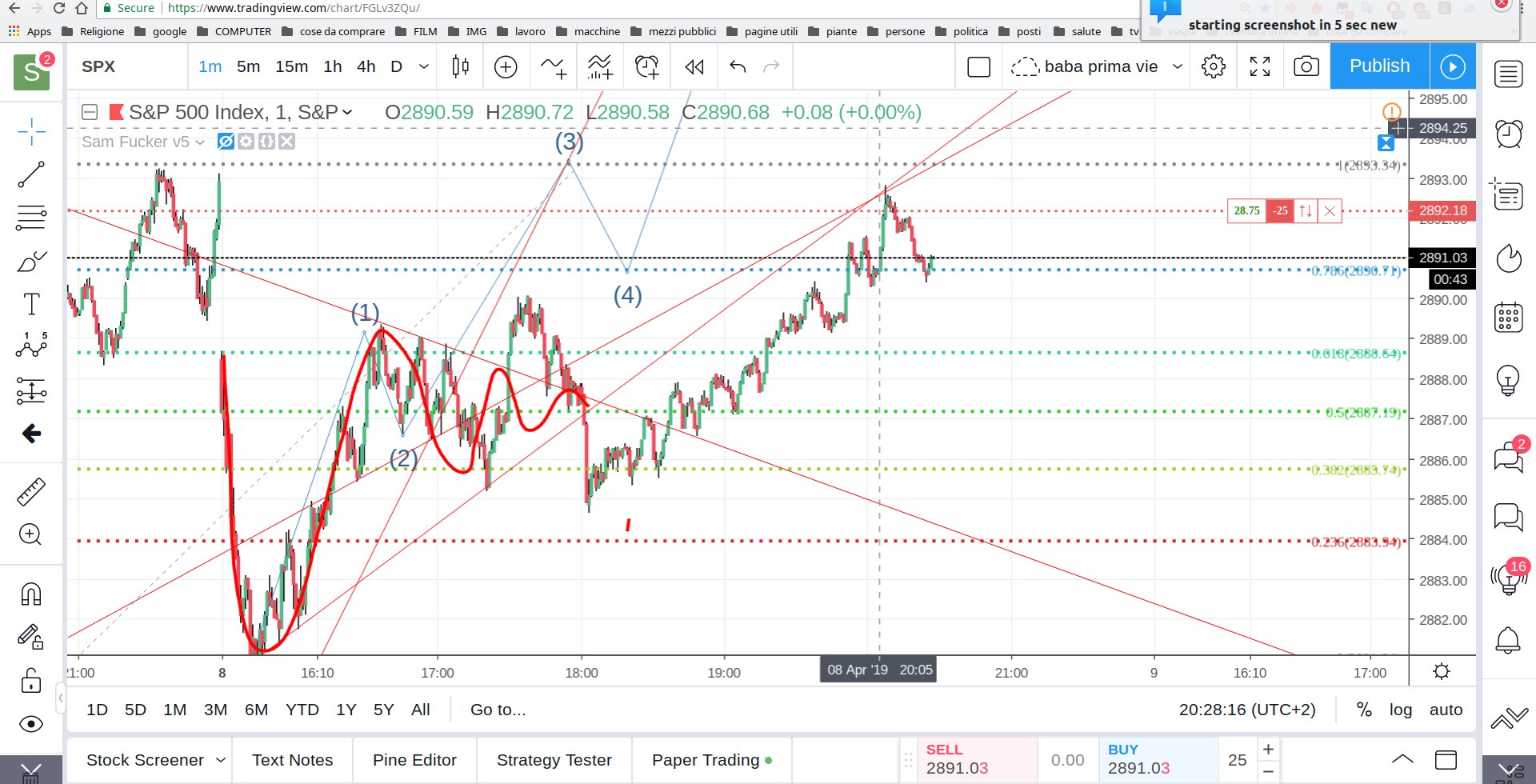Open the ideas lightbulb panel
The image size is (1536, 784).
[x=1509, y=380]
